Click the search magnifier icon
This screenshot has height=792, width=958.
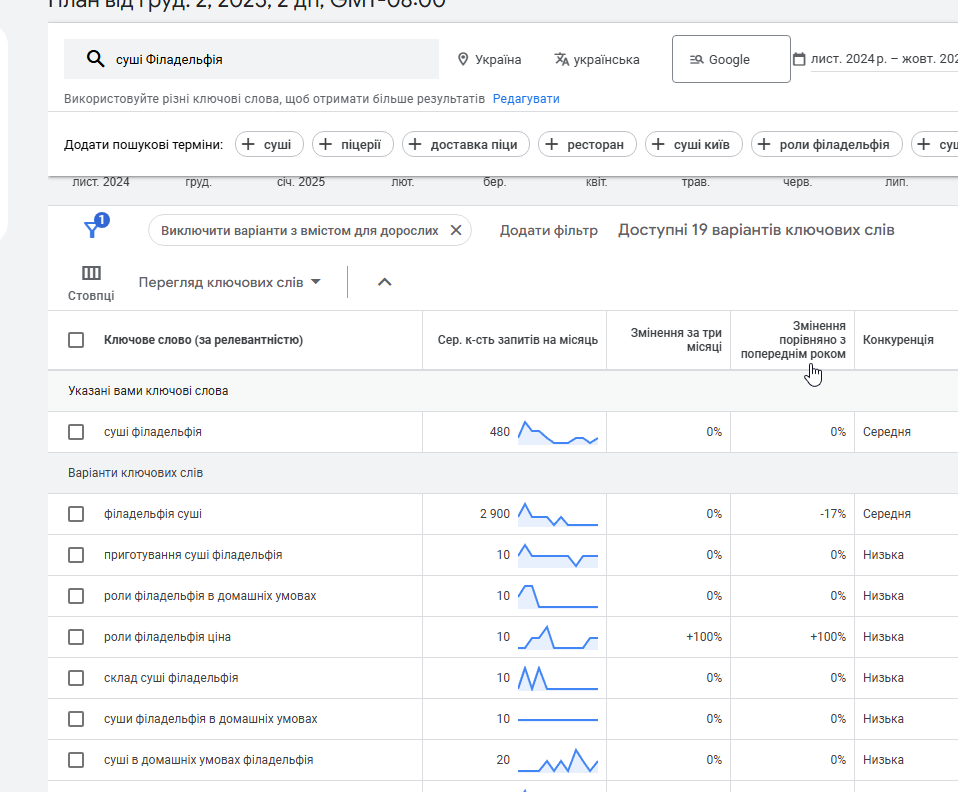point(96,59)
